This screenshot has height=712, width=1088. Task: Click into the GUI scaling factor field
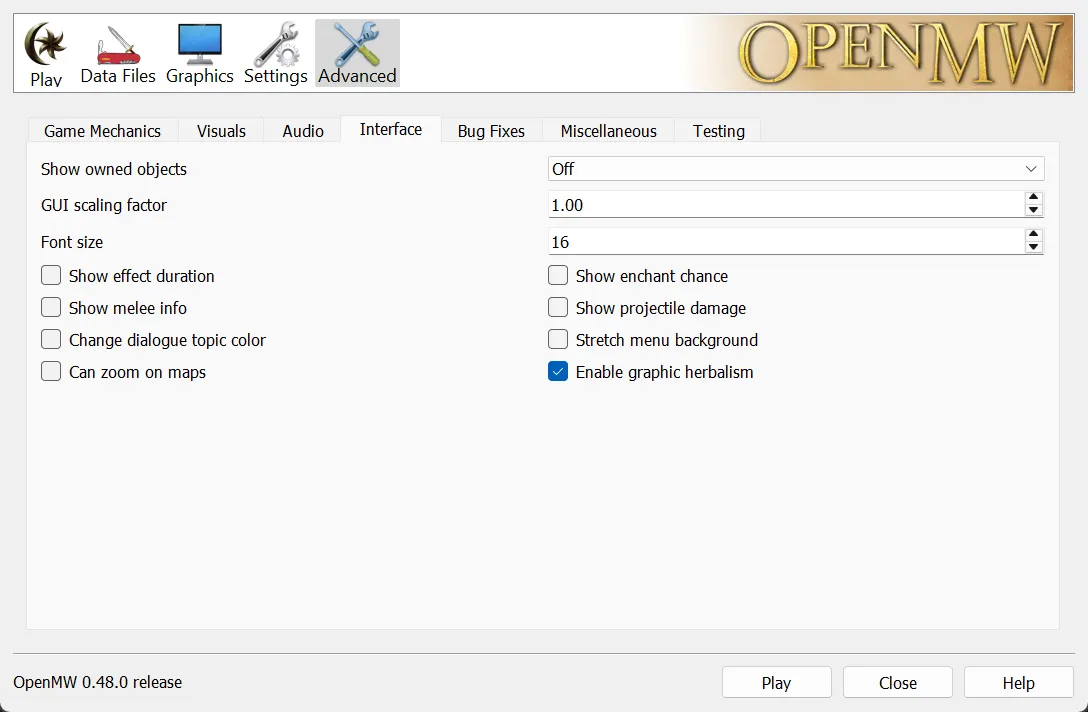[x=786, y=205]
